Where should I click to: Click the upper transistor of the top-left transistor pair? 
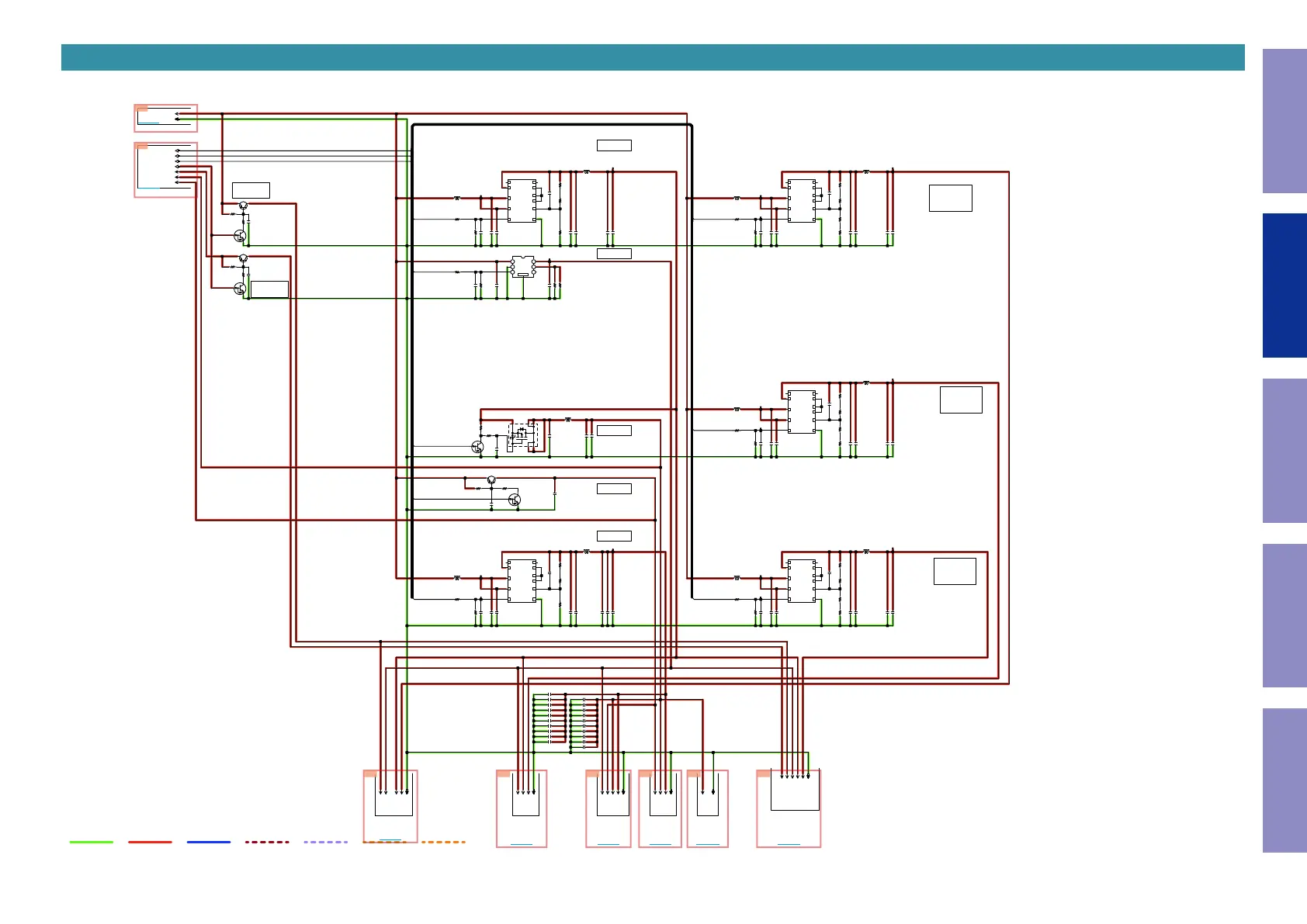coord(243,206)
